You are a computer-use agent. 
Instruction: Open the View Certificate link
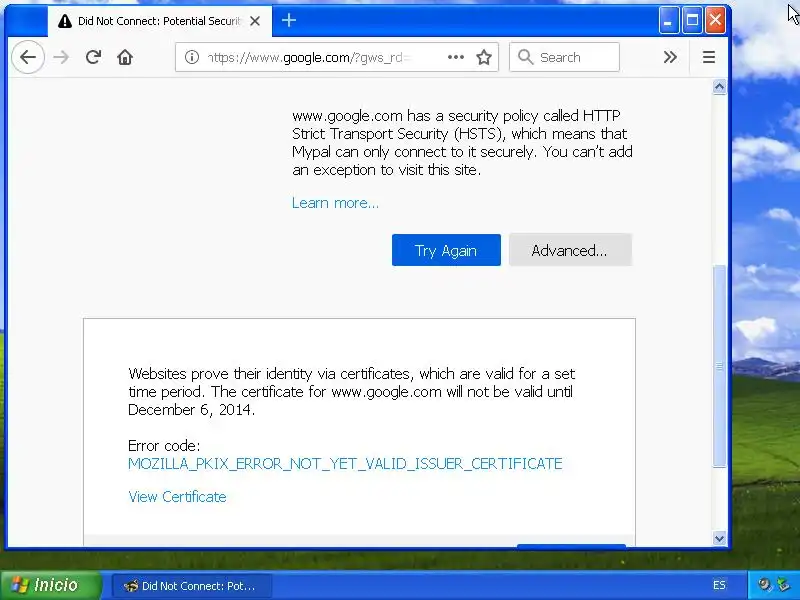(x=177, y=497)
